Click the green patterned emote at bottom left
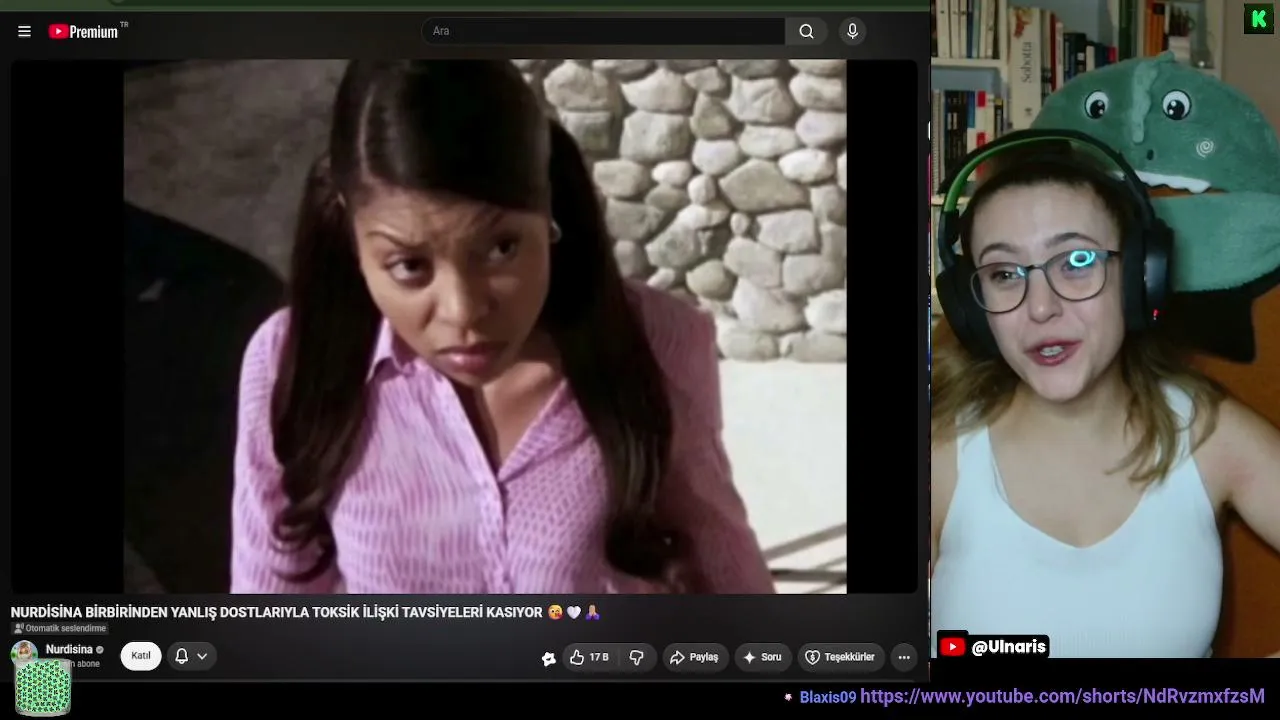This screenshot has width=1280, height=720. (43, 688)
